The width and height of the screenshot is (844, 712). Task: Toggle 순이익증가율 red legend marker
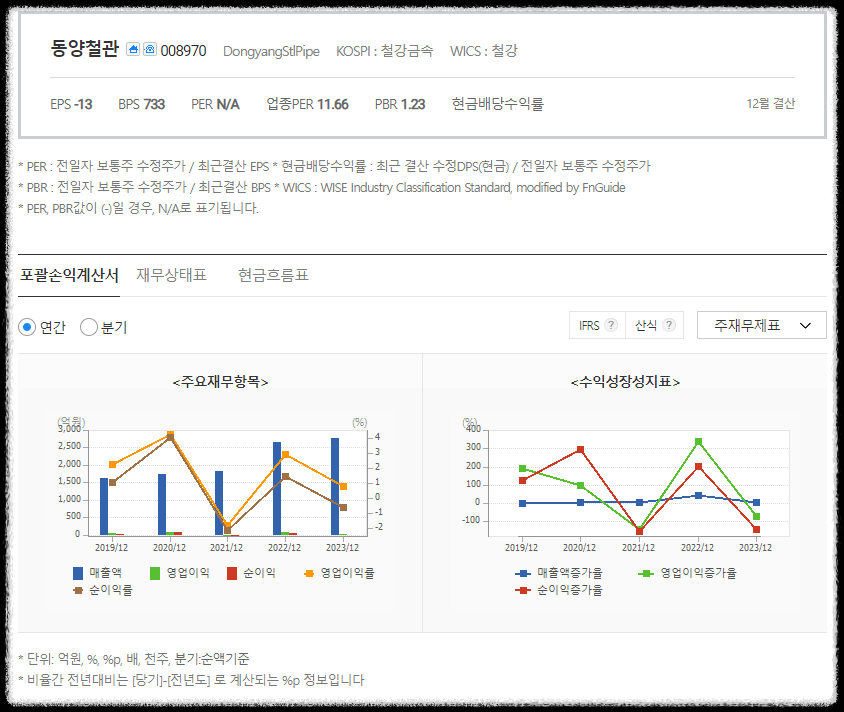click(523, 590)
